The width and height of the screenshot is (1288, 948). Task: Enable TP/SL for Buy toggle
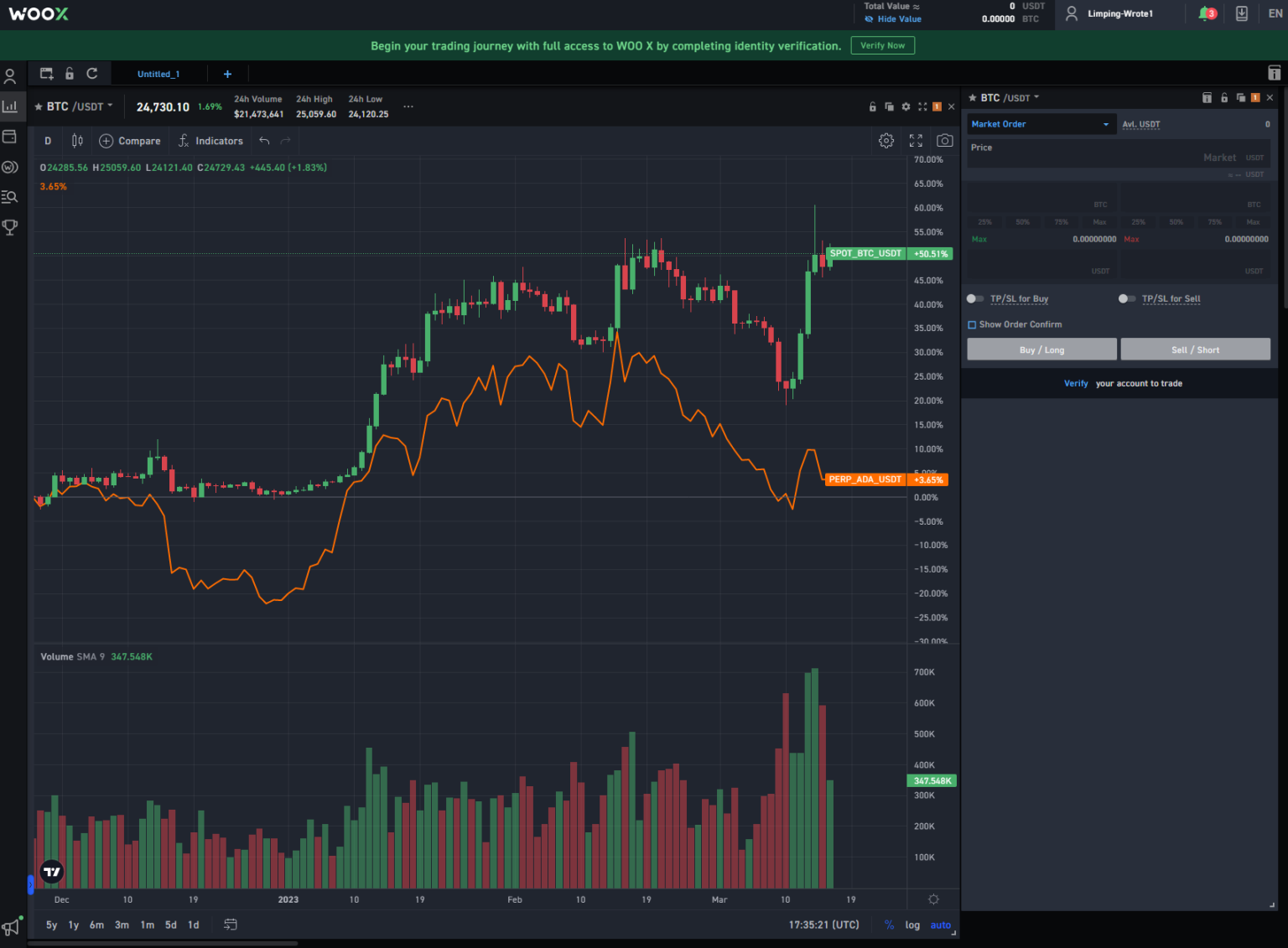(974, 298)
